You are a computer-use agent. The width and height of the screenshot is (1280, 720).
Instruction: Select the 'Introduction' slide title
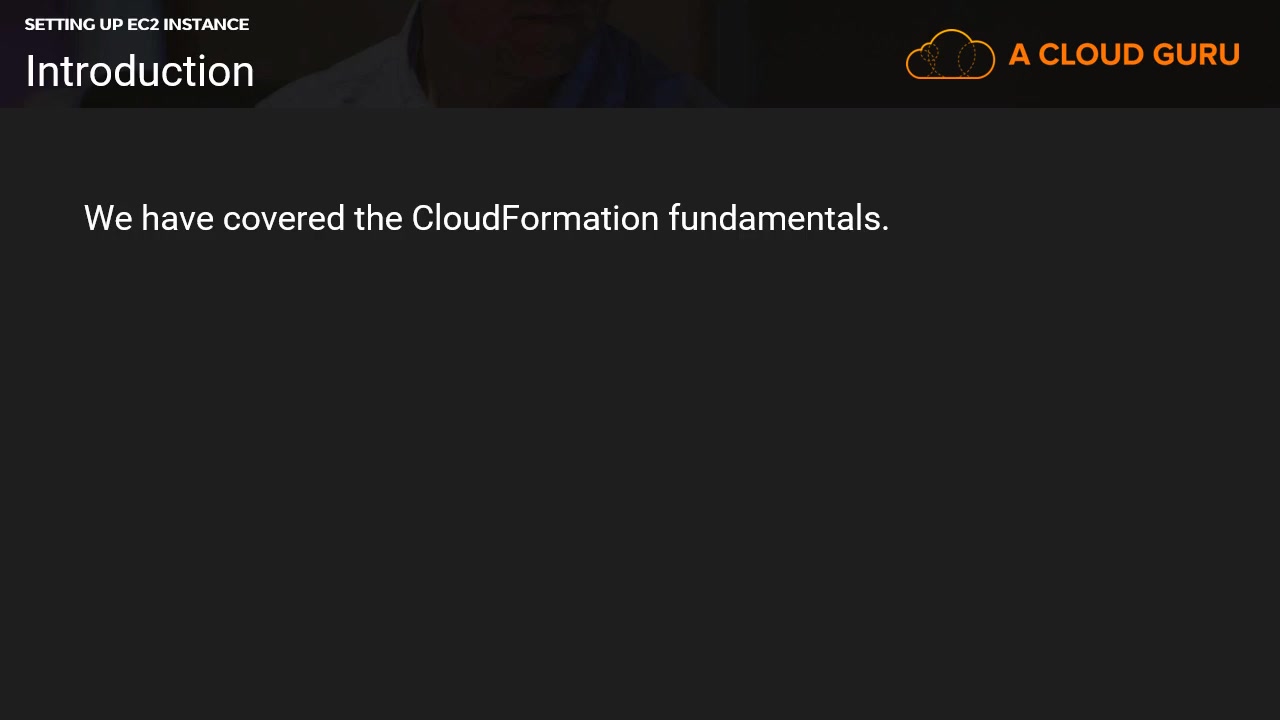140,72
